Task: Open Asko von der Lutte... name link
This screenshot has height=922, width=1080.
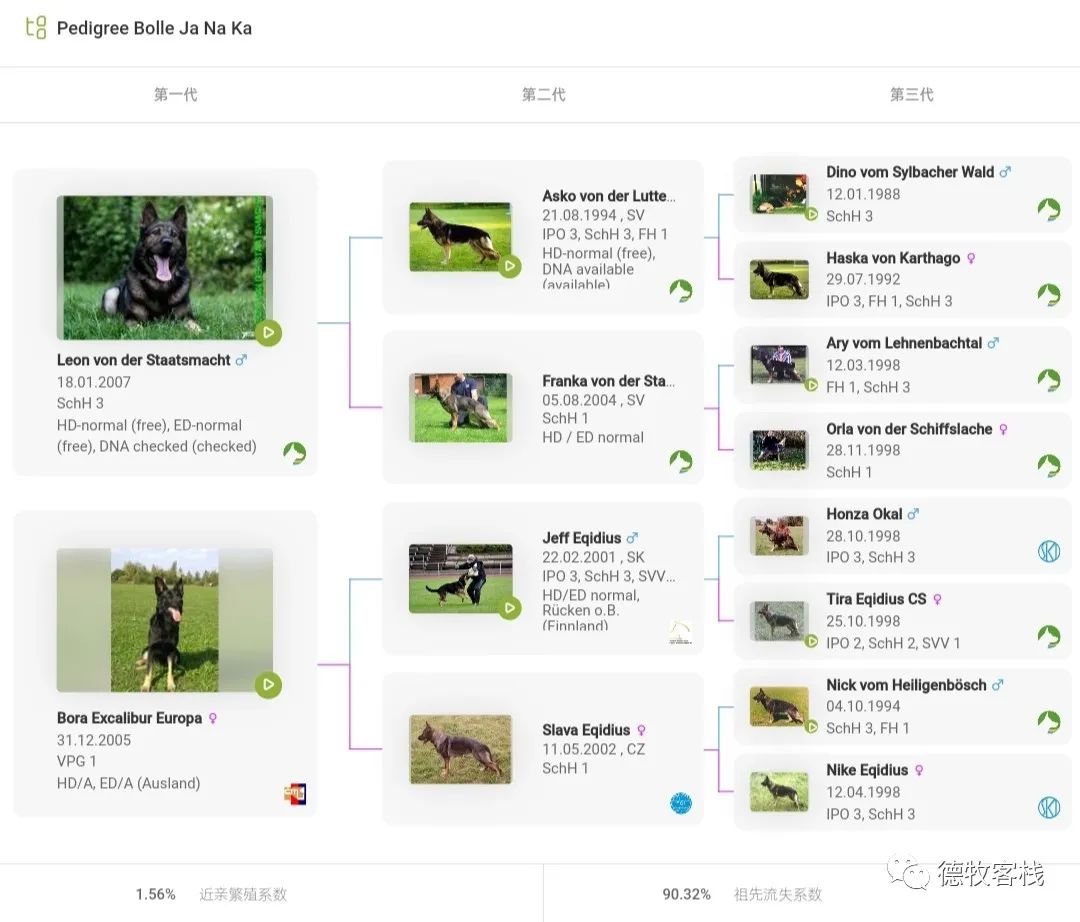Action: pyautogui.click(x=609, y=196)
